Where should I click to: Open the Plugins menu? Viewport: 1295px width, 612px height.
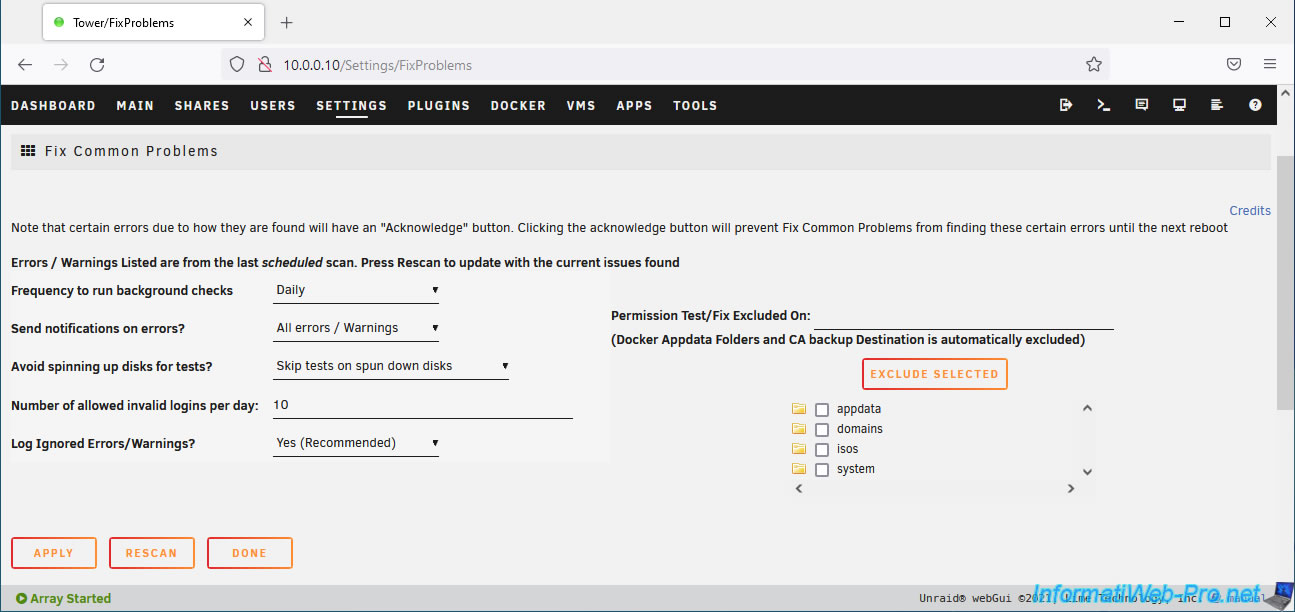tap(438, 105)
